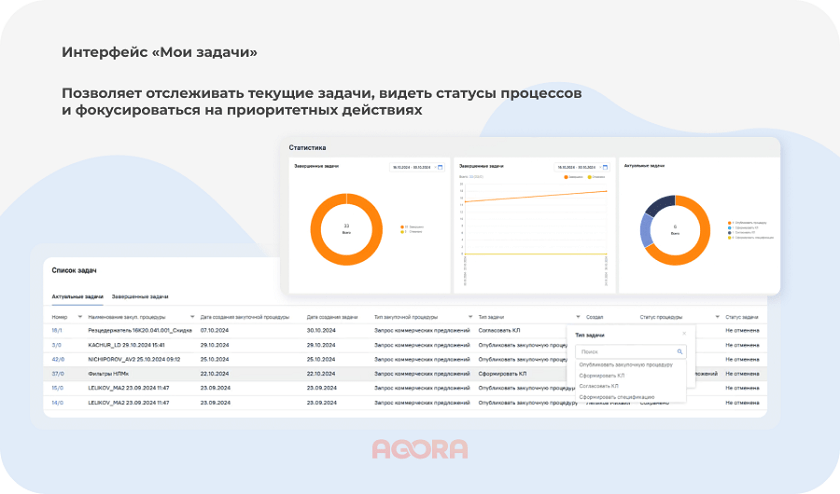Toggle «Завершено» legend entry beside first donut chart
This screenshot has width=840, height=494.
412,227
